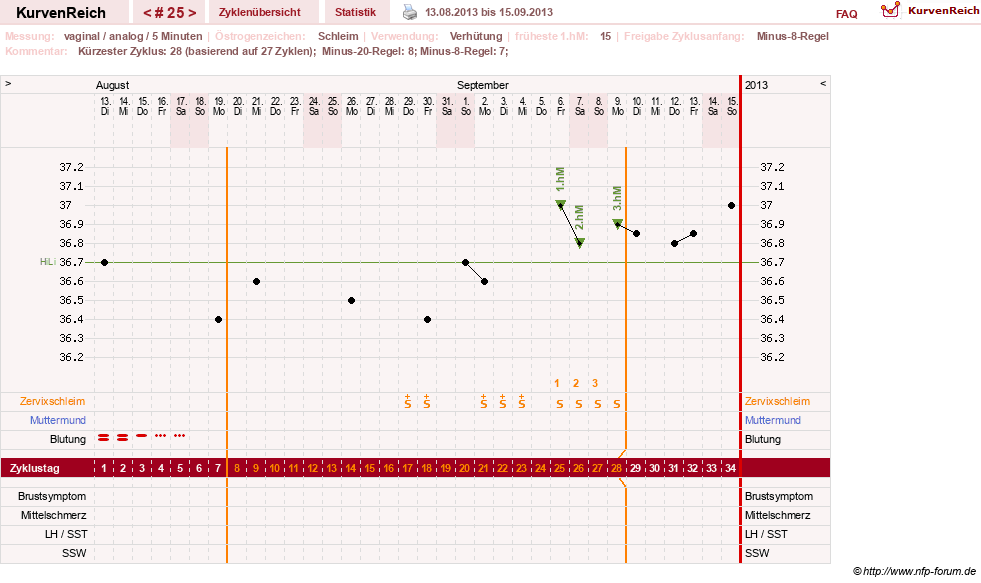Click the KurvenReich title heading

(61, 13)
